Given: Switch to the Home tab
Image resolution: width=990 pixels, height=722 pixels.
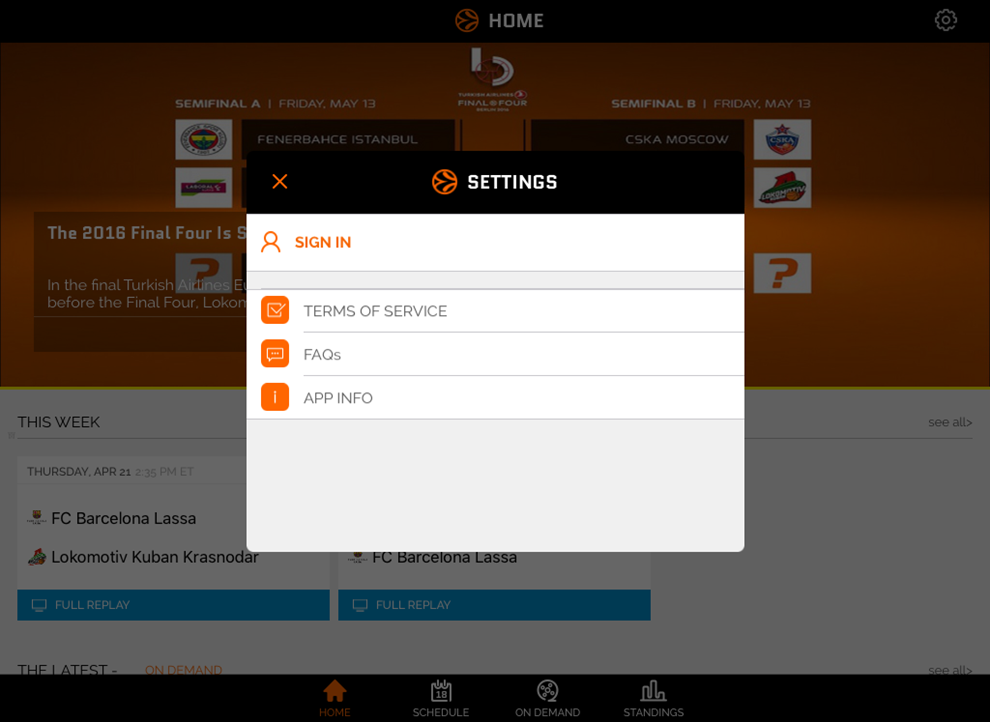Looking at the screenshot, I should 335,699.
